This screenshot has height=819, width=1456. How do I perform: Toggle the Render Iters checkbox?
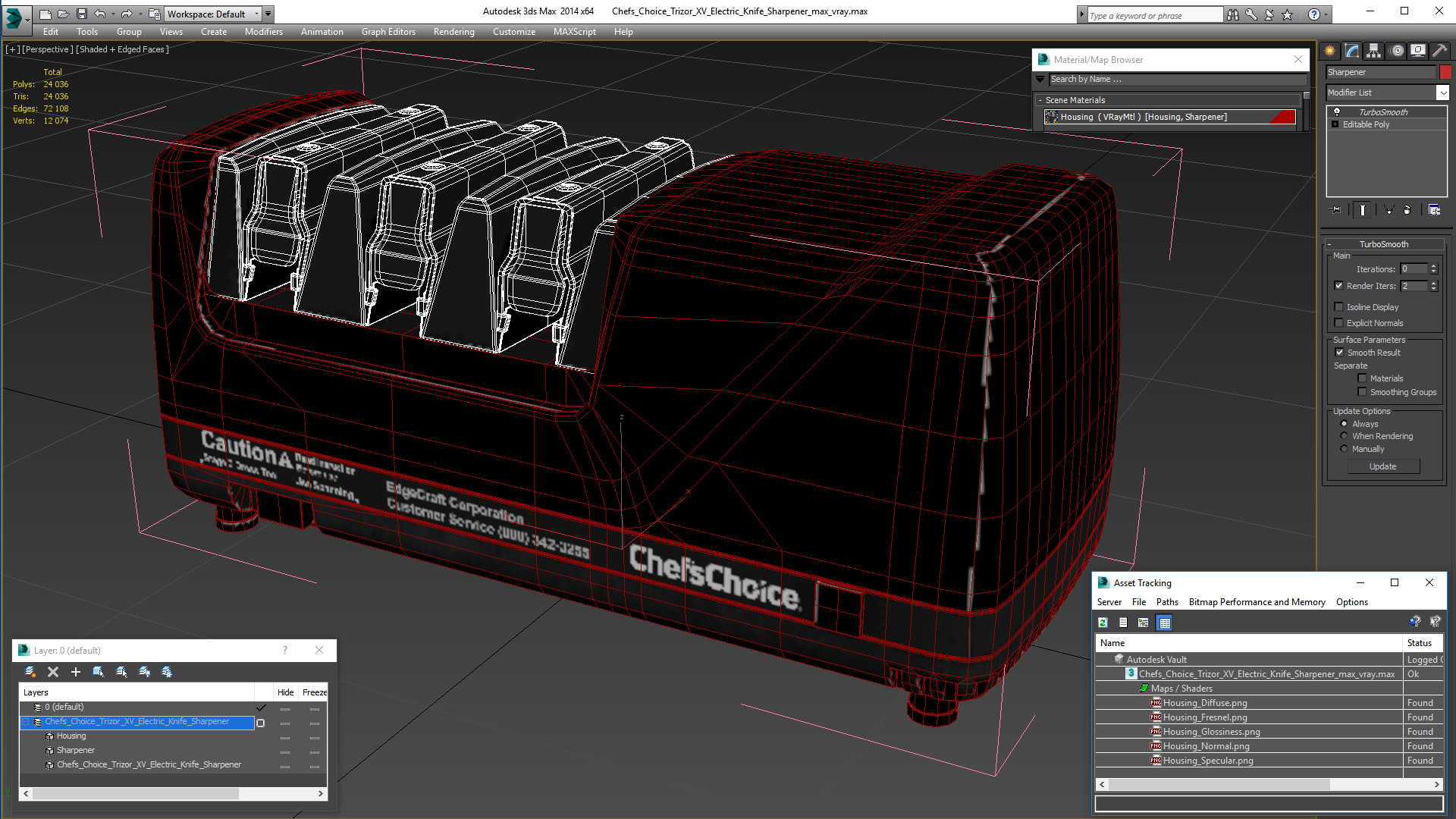pyautogui.click(x=1339, y=286)
